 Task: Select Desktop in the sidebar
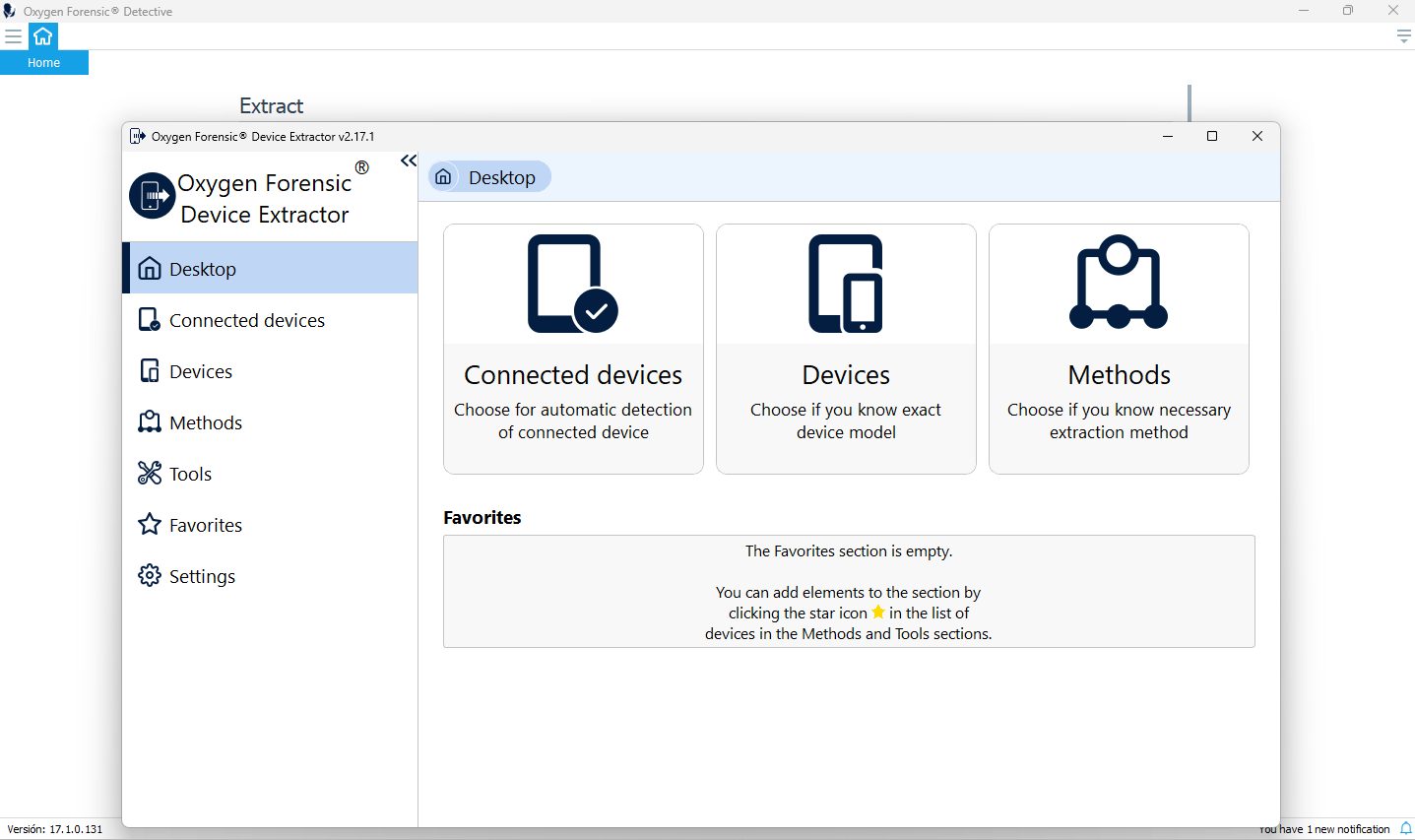pyautogui.click(x=270, y=268)
